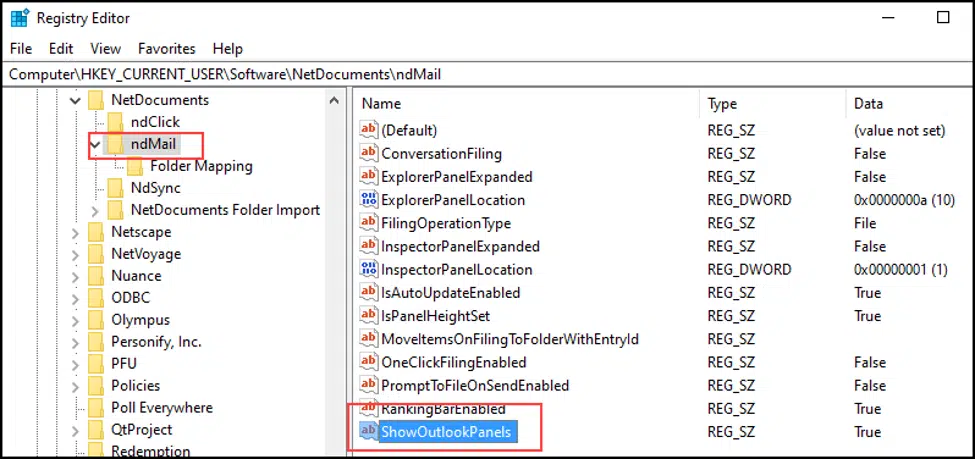Click the DWORD icon beside ExplorerPanelLocation
977x460 pixels.
369,199
